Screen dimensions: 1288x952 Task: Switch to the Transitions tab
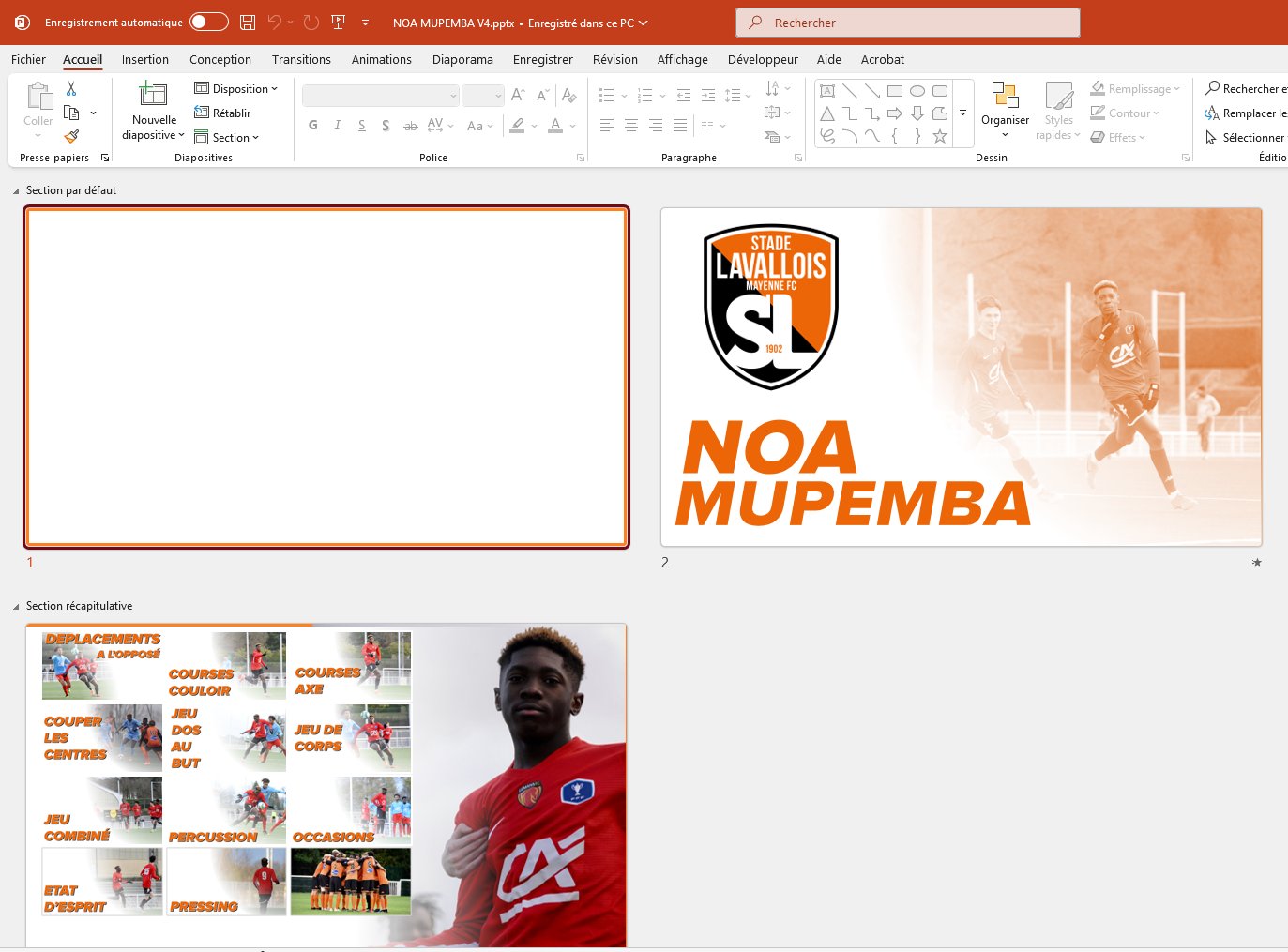pos(301,59)
